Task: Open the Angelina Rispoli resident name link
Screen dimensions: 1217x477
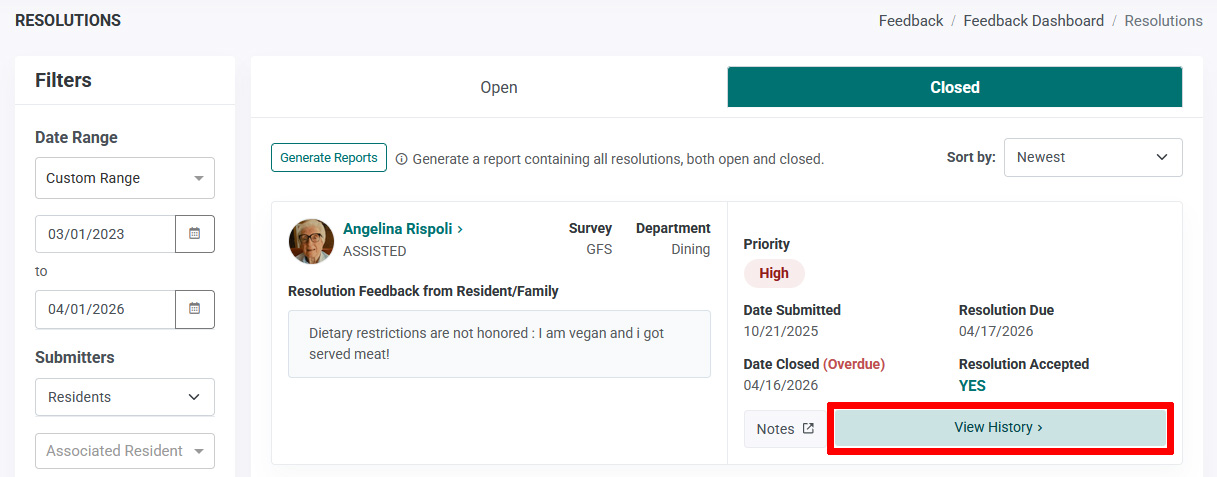Action: 397,229
